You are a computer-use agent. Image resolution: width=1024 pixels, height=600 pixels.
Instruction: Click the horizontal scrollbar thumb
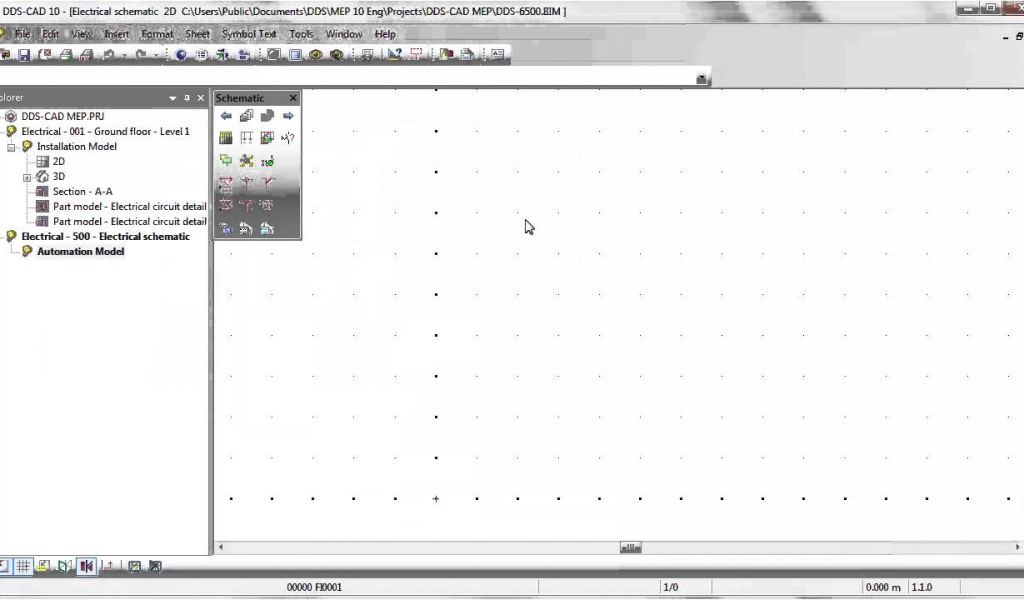coord(630,548)
